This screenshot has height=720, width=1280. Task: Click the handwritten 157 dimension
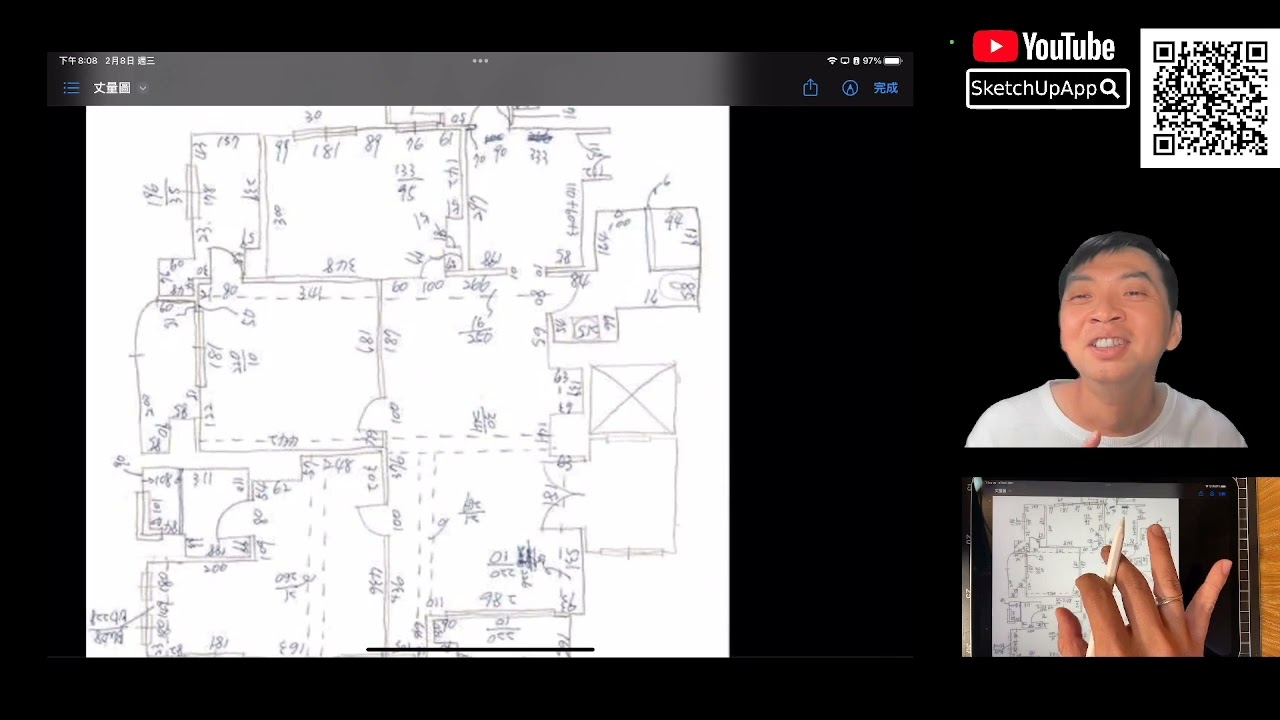coord(227,143)
